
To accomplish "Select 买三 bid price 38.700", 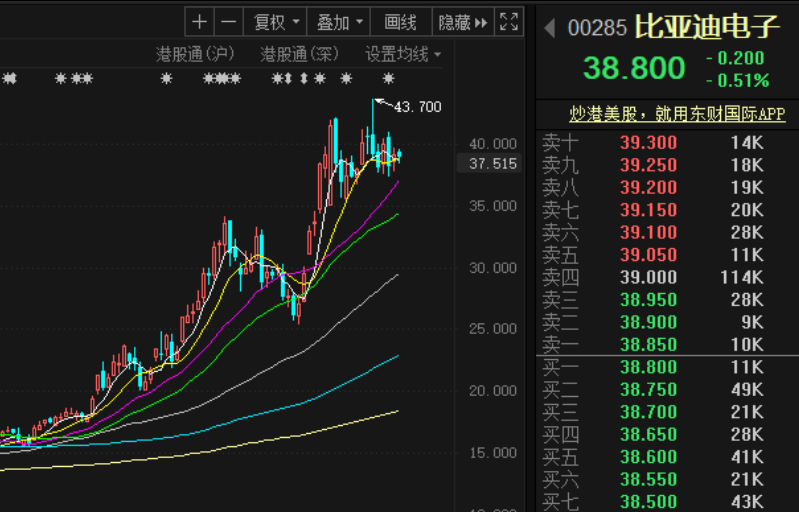I will click(648, 412).
